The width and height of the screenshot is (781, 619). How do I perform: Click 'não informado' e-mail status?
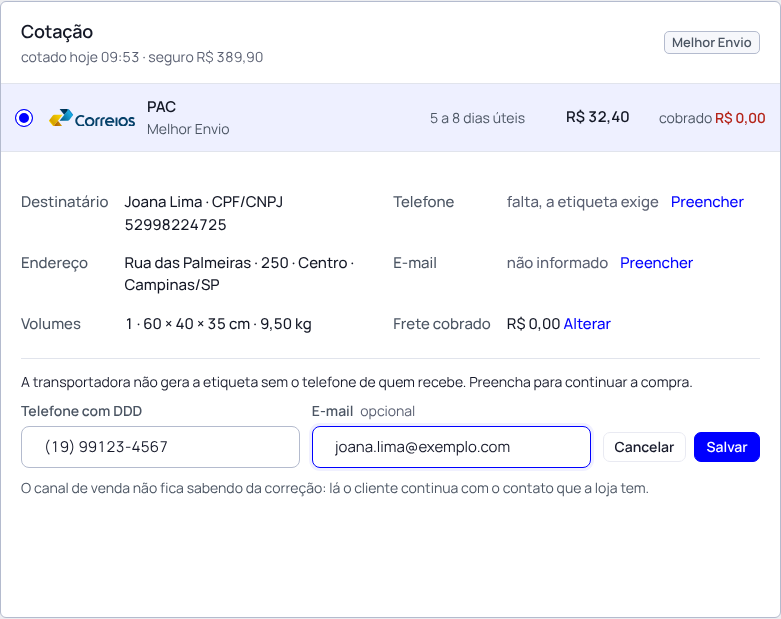tap(557, 262)
